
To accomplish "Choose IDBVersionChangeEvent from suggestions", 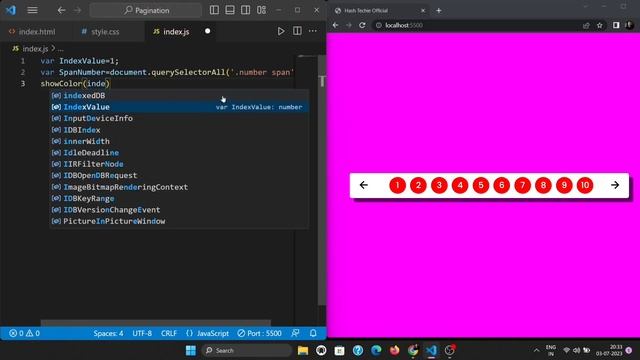I will (x=179, y=210).
